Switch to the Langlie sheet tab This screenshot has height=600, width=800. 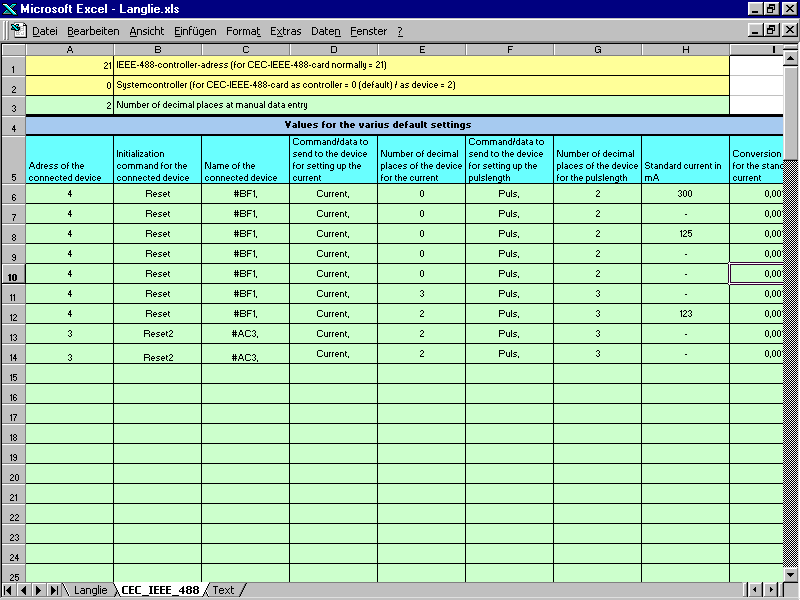[x=90, y=590]
